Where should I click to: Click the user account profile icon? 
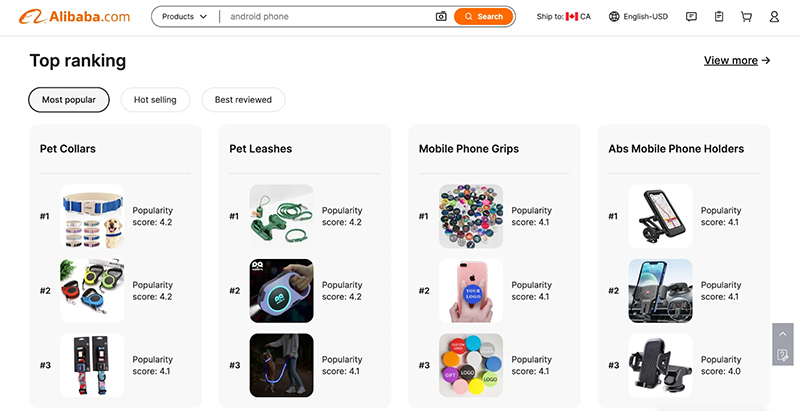(x=774, y=16)
